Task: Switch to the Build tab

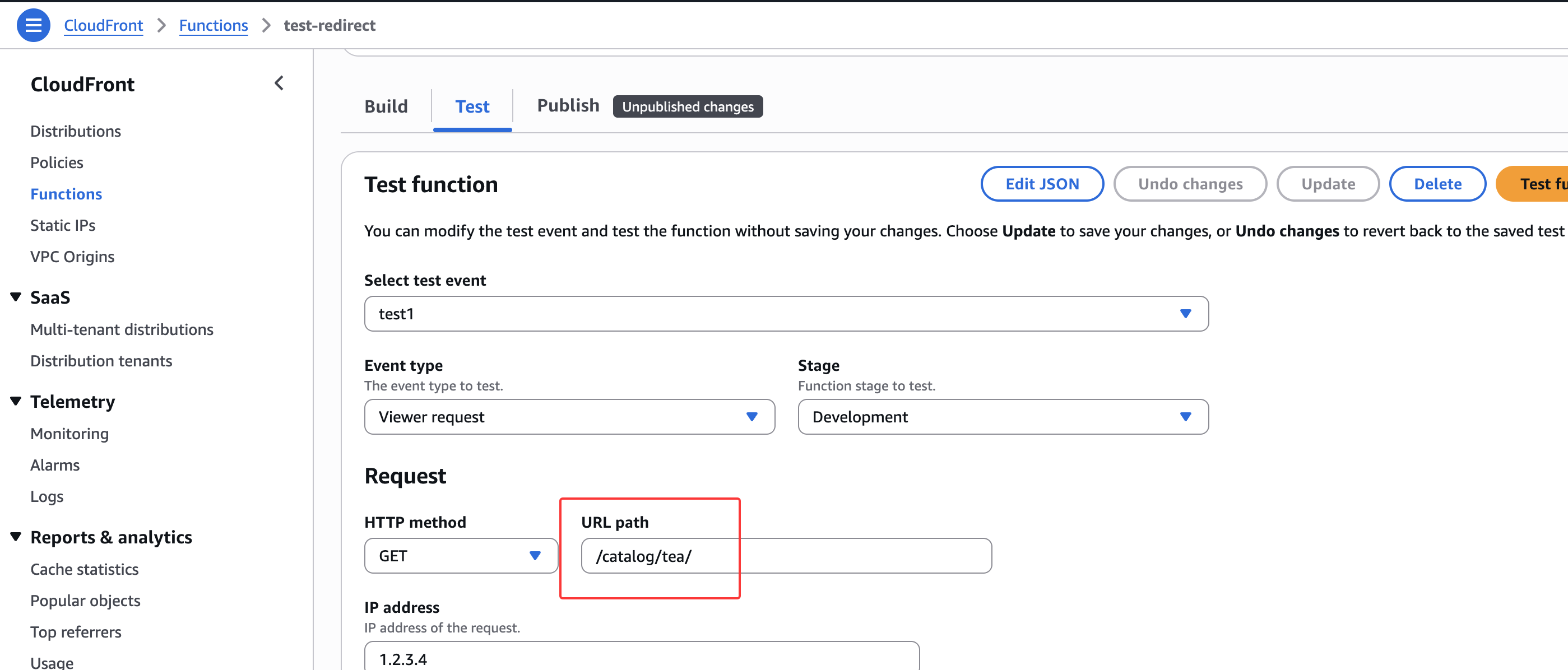Action: [386, 106]
